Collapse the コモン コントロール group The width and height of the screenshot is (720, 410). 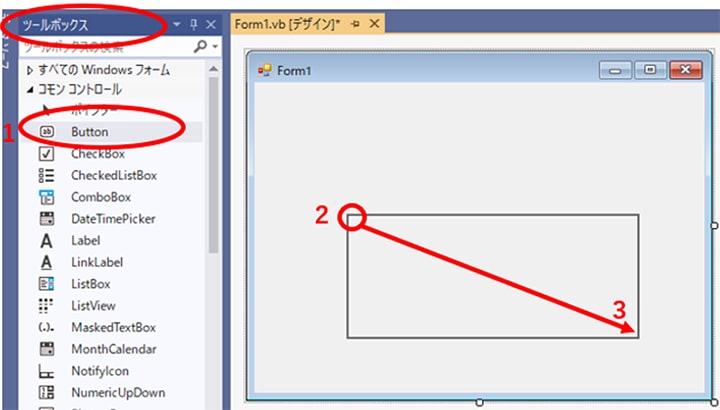[x=30, y=90]
